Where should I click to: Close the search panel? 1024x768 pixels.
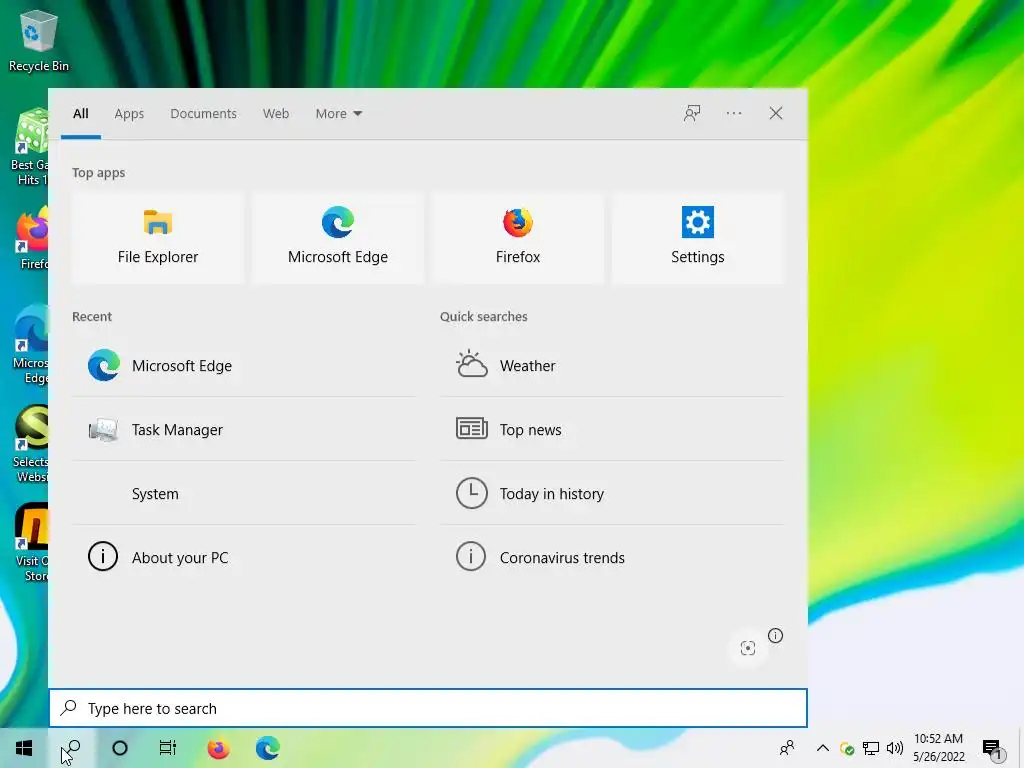click(776, 114)
